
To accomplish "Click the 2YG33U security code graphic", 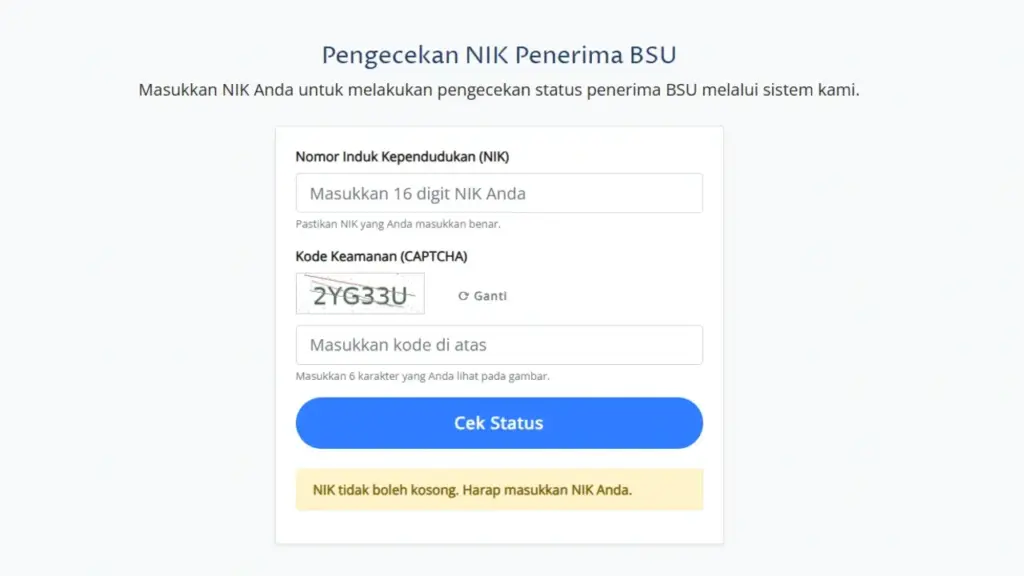I will [x=359, y=293].
